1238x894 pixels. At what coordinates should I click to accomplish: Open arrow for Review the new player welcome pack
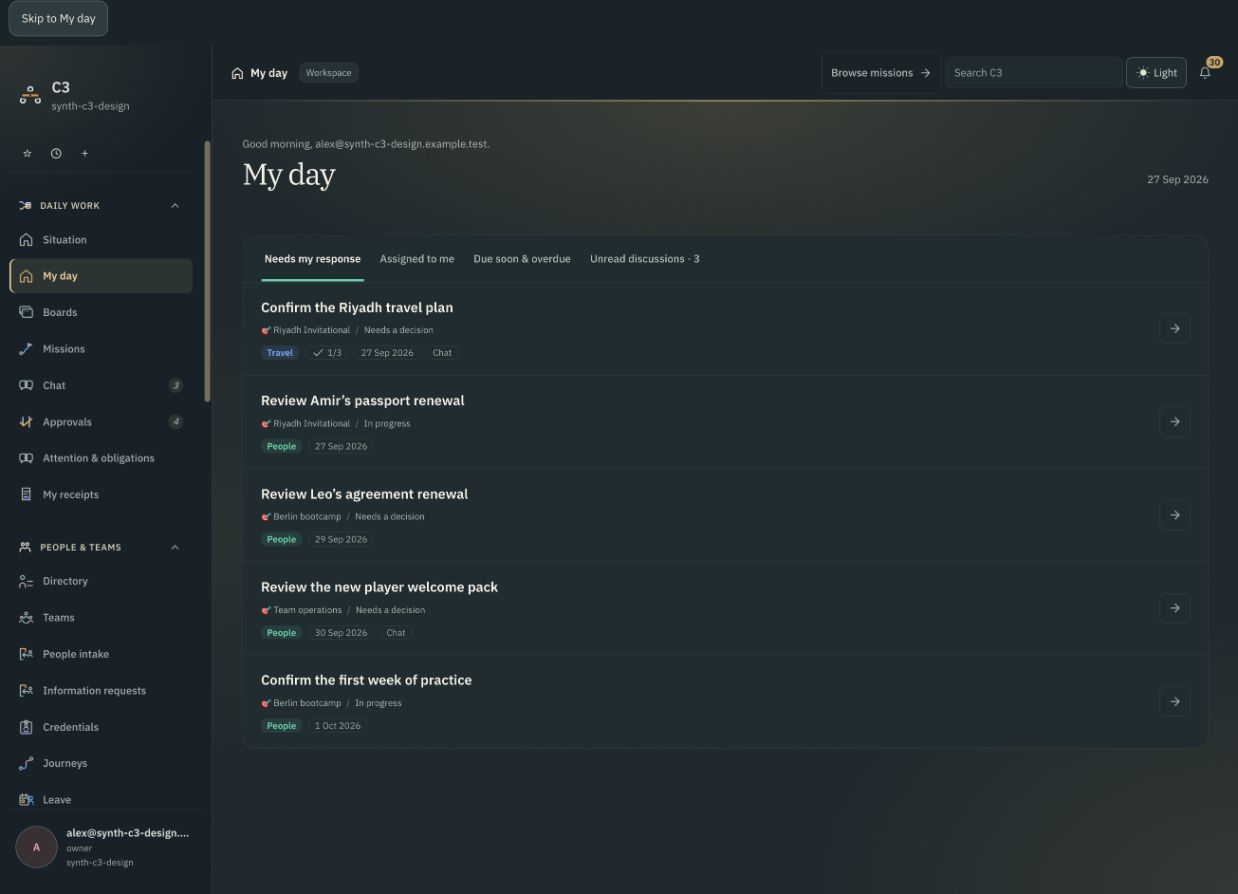click(x=1174, y=608)
